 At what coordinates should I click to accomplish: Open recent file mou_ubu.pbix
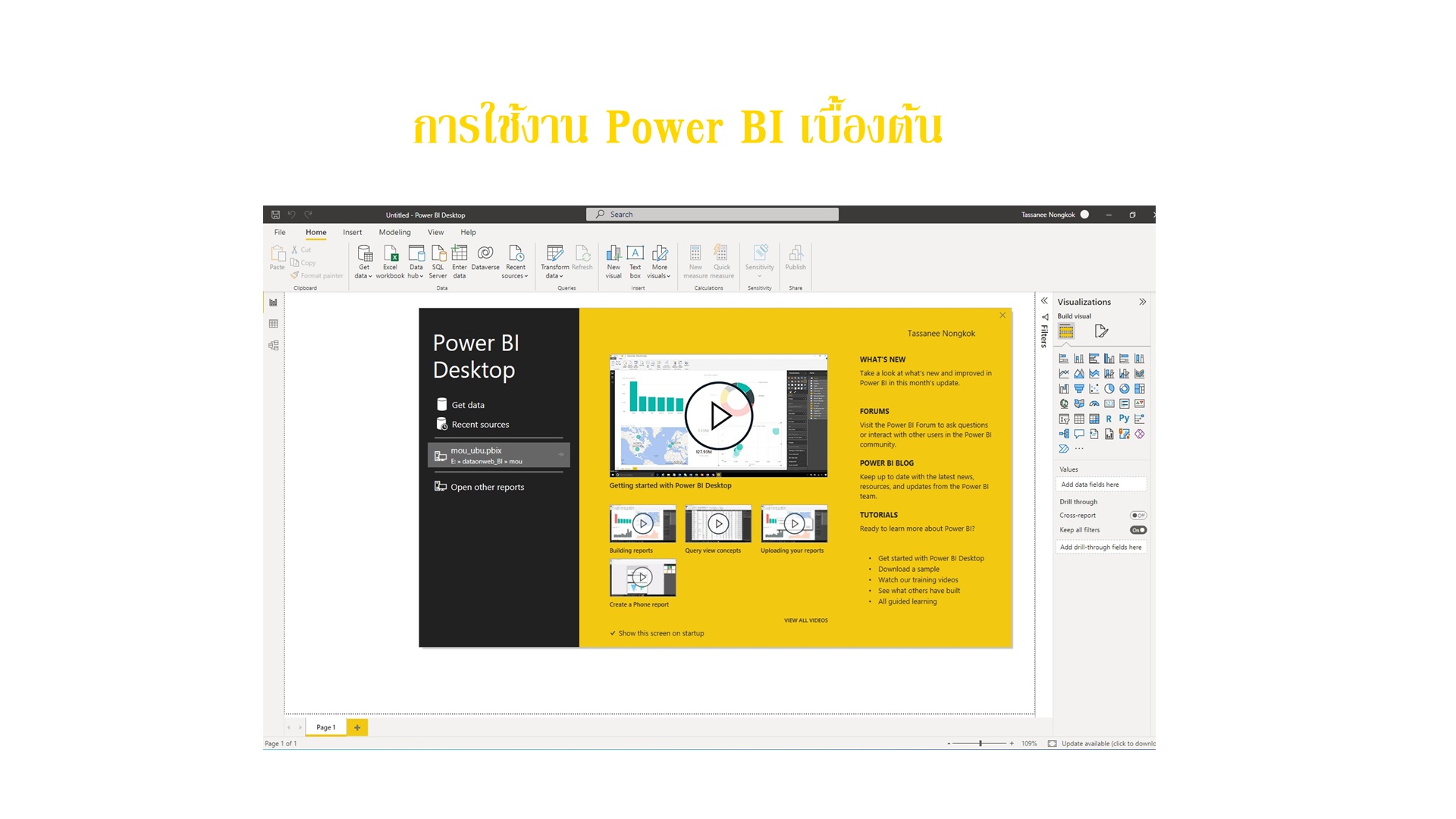click(x=499, y=455)
